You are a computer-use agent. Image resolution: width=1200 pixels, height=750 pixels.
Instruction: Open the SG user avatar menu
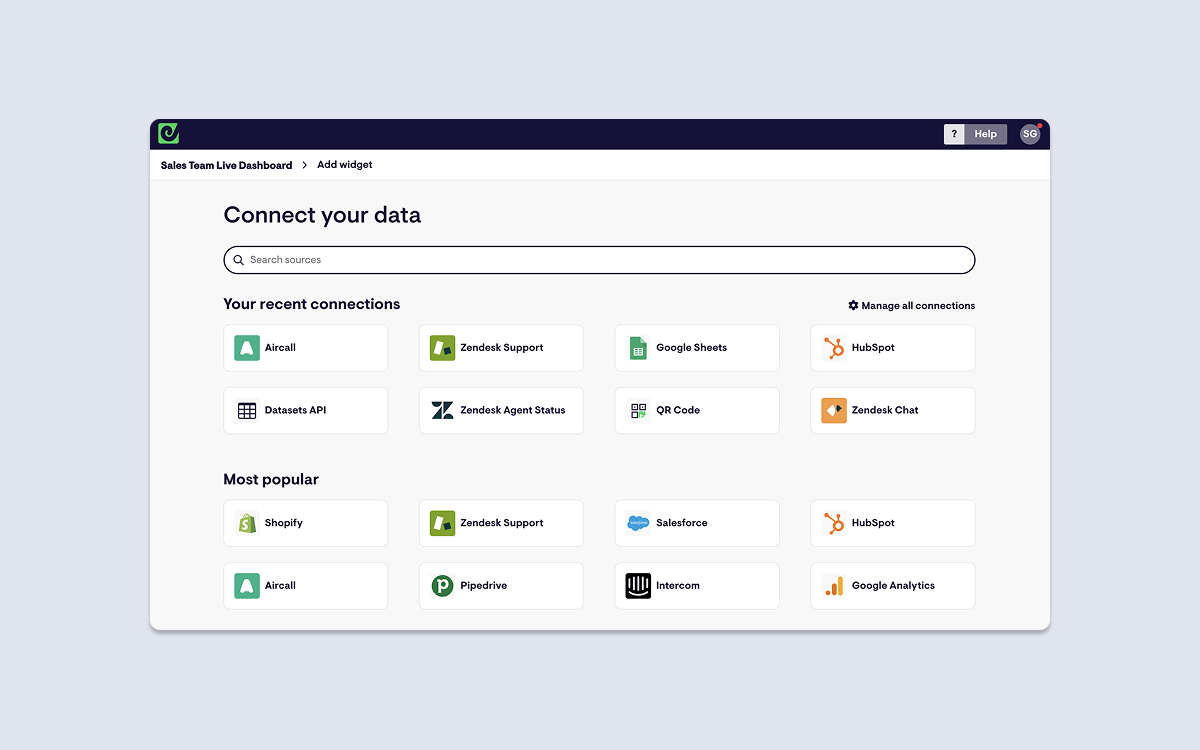[x=1030, y=134]
